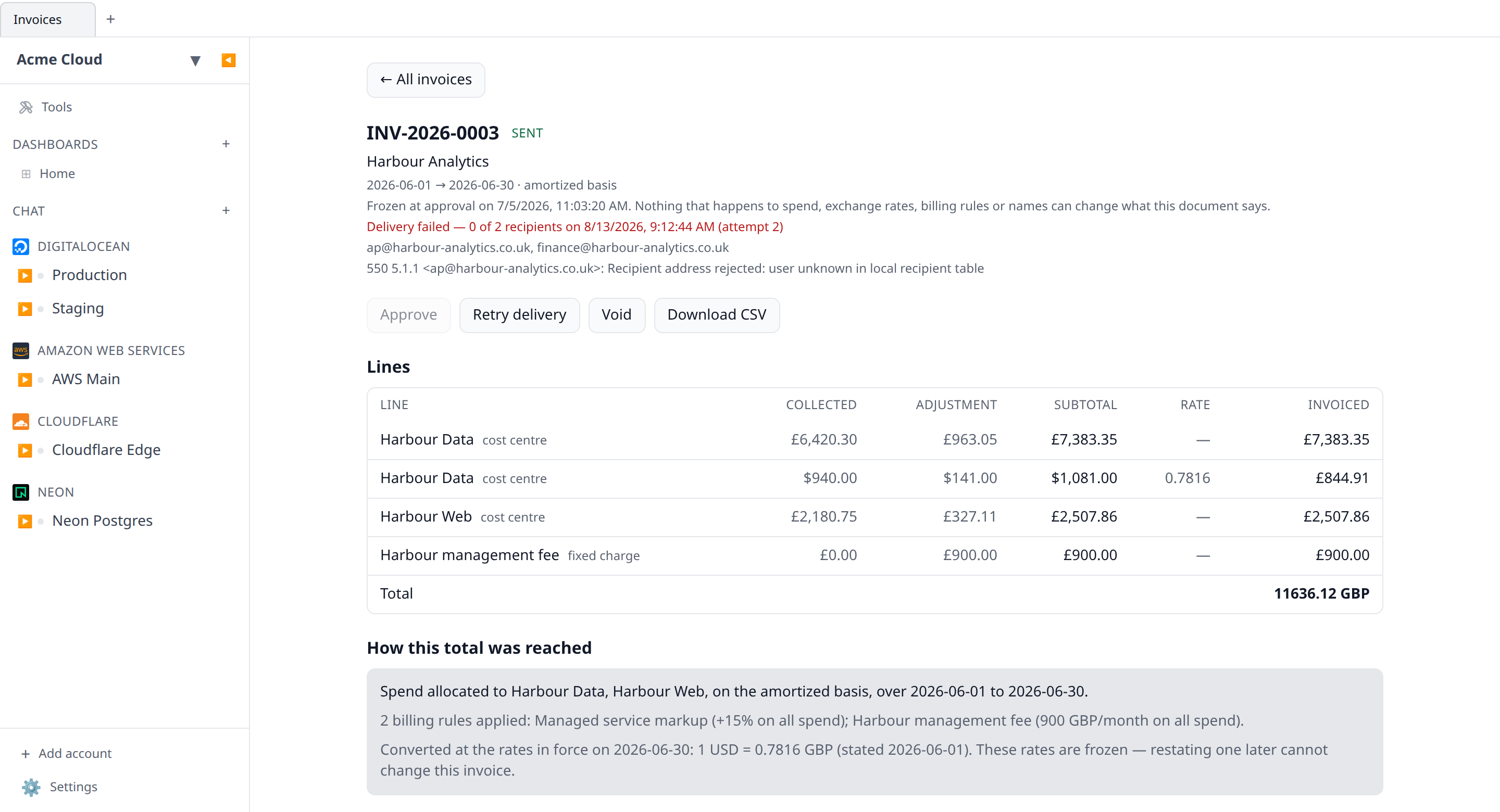Click the plus icon beside Dashboards

226,144
